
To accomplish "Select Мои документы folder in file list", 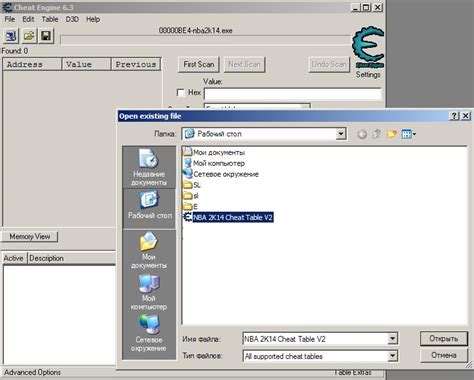I will click(x=214, y=152).
